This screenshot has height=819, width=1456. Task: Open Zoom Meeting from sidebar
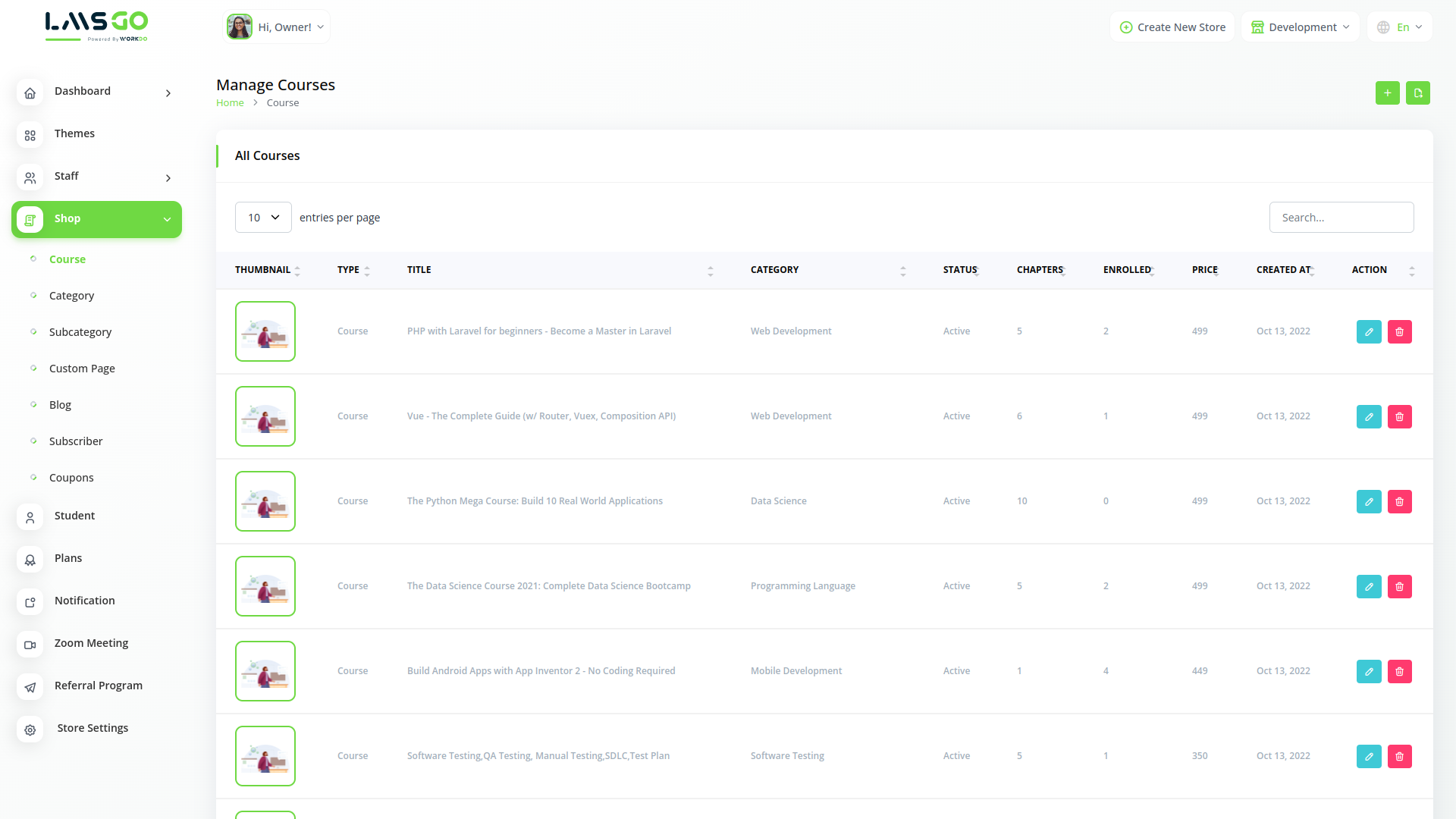(91, 643)
